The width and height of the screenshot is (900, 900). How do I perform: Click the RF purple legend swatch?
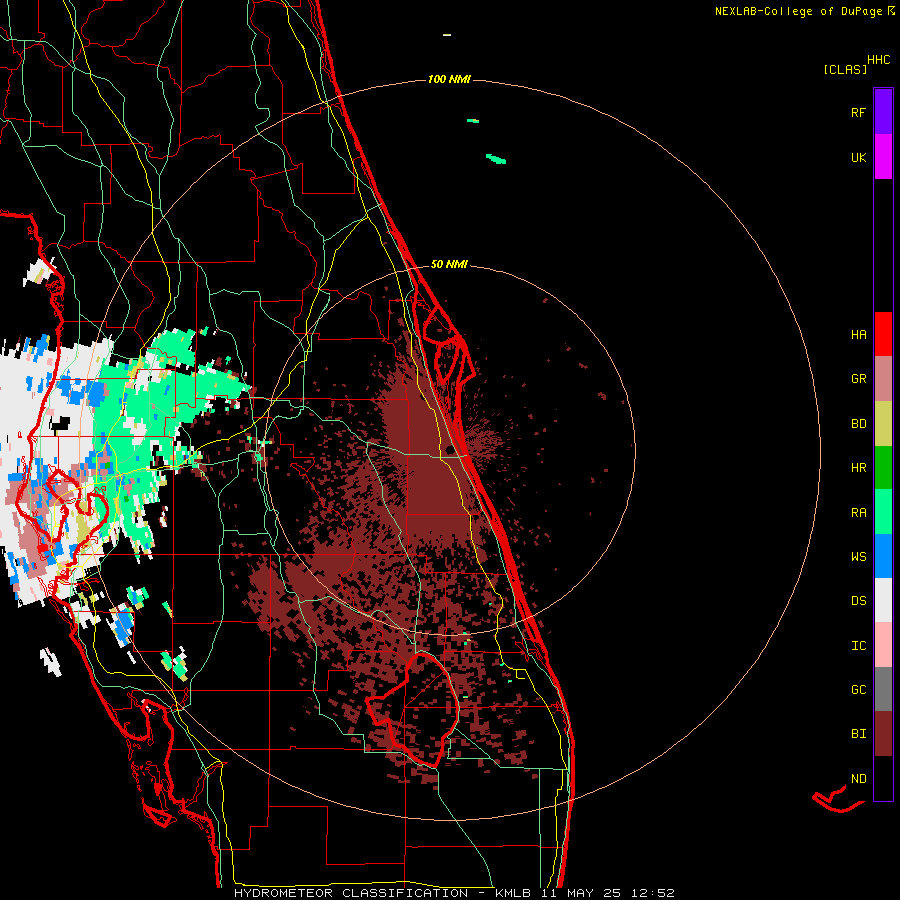point(883,111)
